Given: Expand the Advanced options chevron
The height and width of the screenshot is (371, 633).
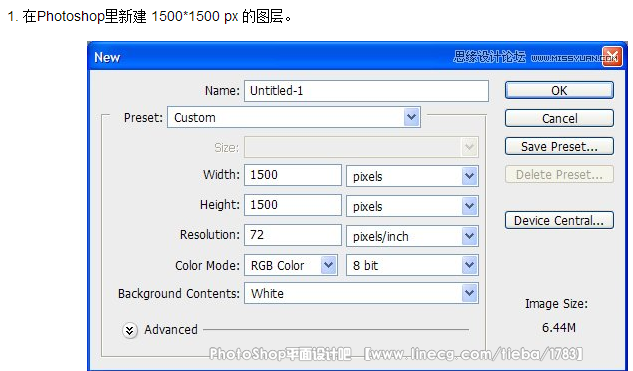Looking at the screenshot, I should (130, 331).
